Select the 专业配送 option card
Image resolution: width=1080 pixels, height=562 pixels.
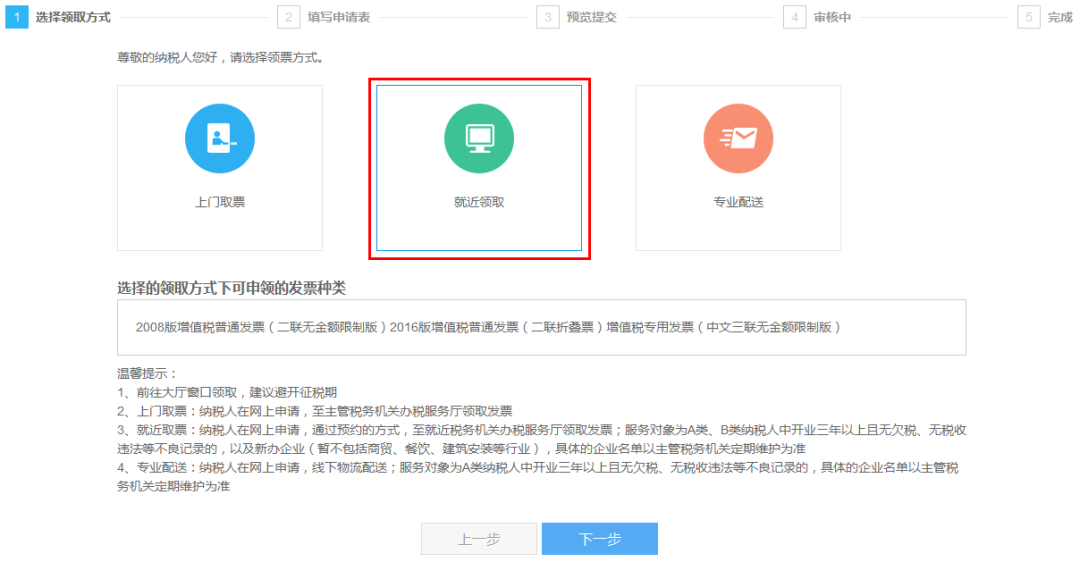click(x=738, y=168)
